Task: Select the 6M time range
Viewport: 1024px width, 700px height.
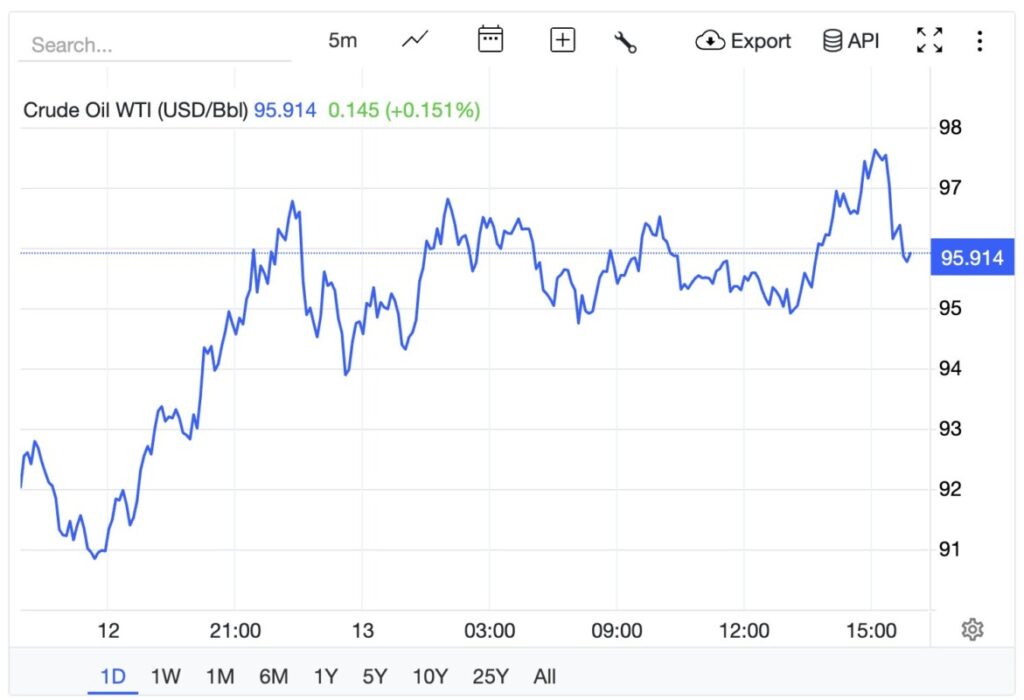Action: pyautogui.click(x=273, y=676)
